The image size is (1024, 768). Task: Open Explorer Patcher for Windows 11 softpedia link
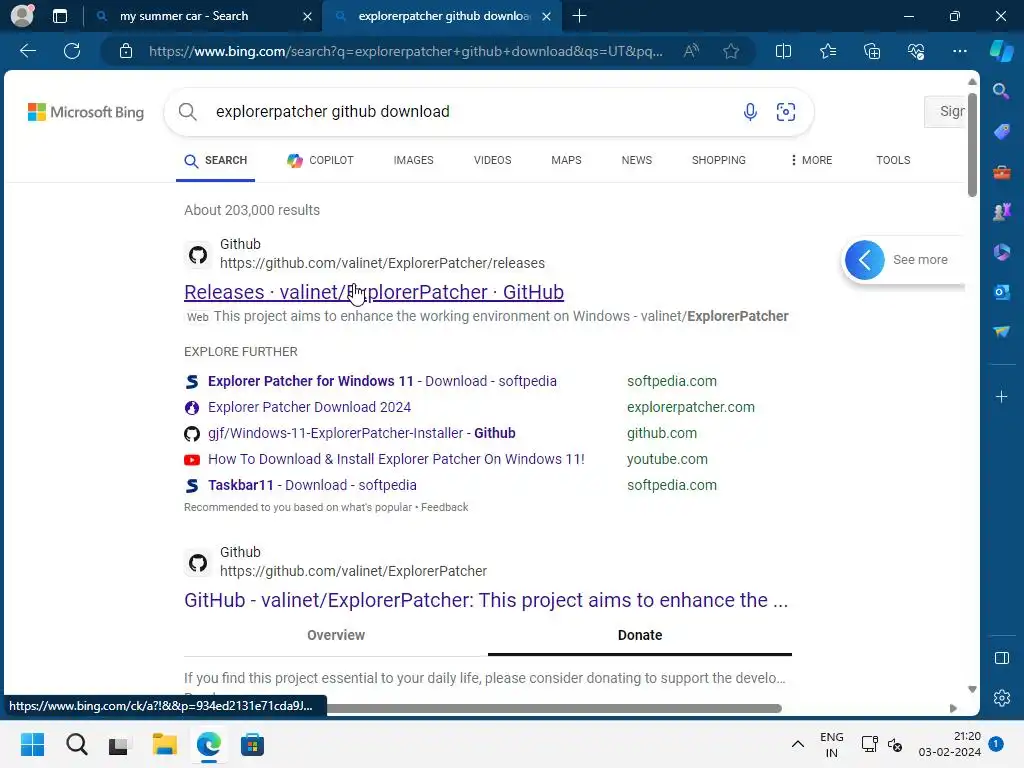coord(382,381)
